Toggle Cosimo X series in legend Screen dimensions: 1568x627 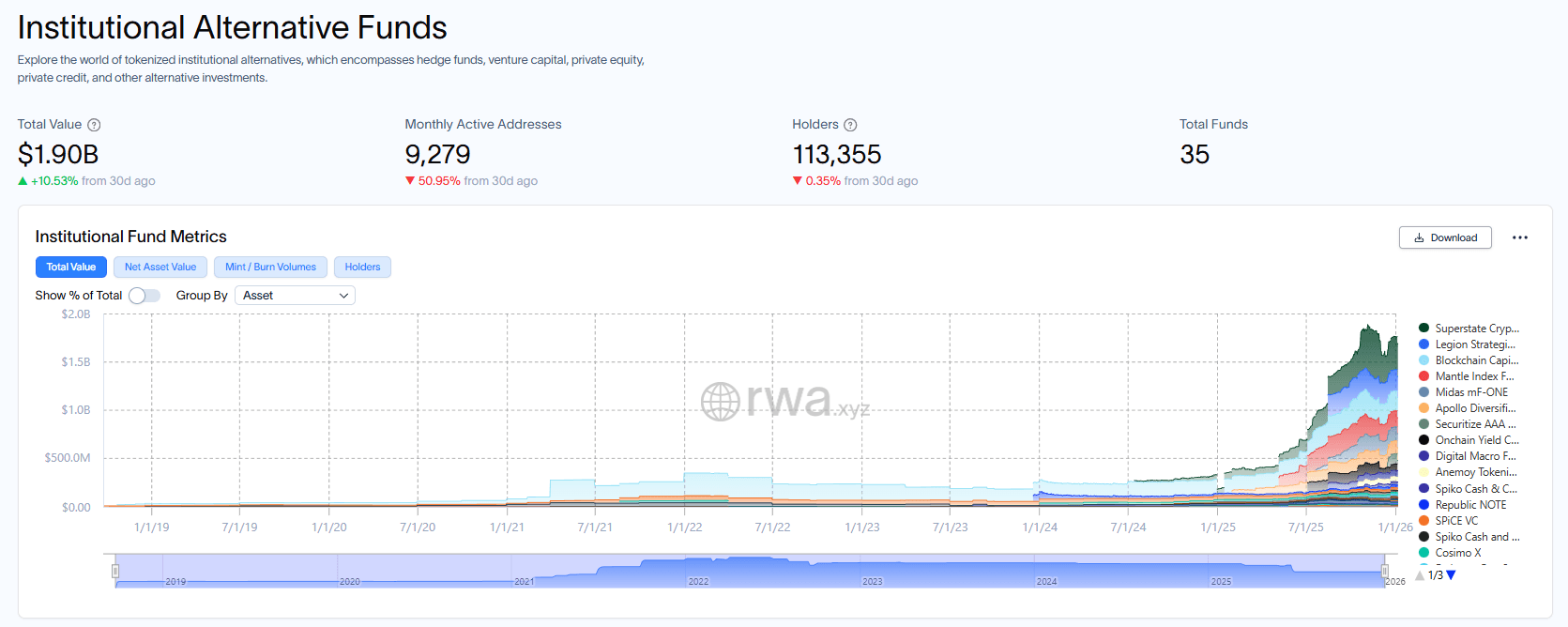[1451, 553]
